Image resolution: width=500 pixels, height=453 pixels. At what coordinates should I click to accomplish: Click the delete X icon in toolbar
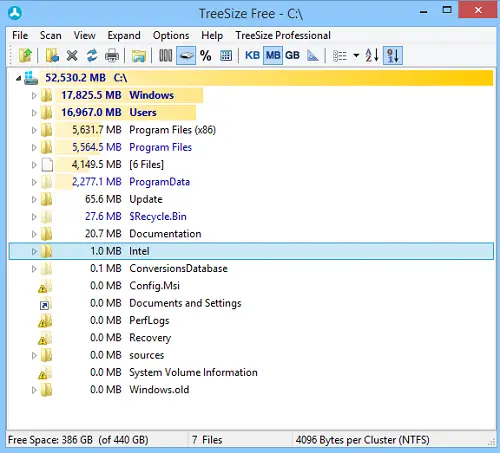pyautogui.click(x=72, y=55)
